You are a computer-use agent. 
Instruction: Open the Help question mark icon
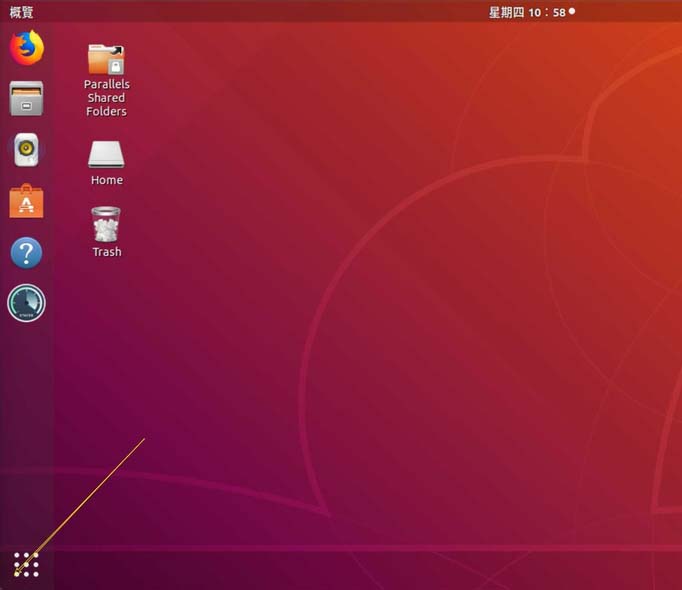(x=27, y=252)
